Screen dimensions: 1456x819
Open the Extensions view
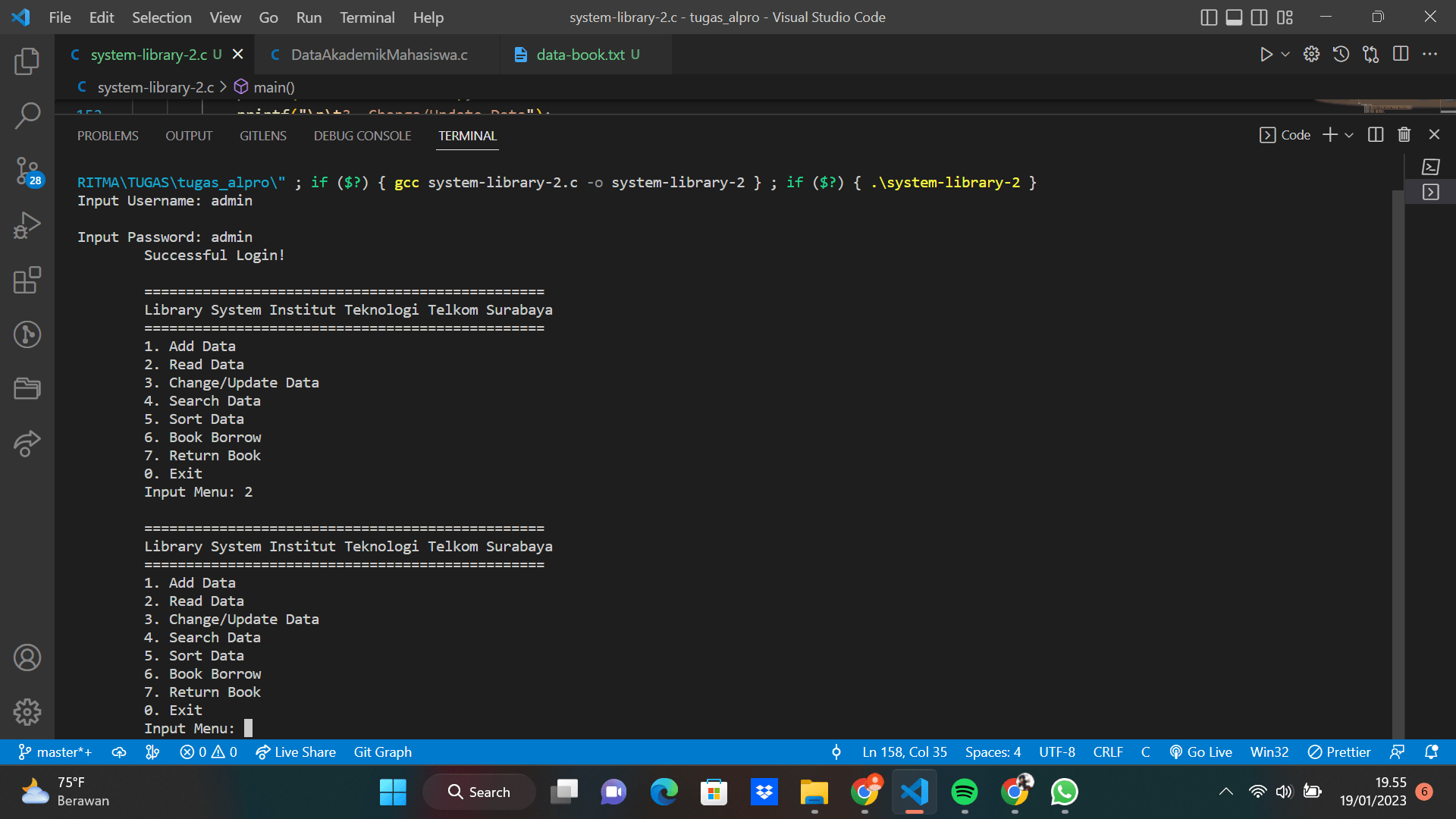tap(27, 280)
